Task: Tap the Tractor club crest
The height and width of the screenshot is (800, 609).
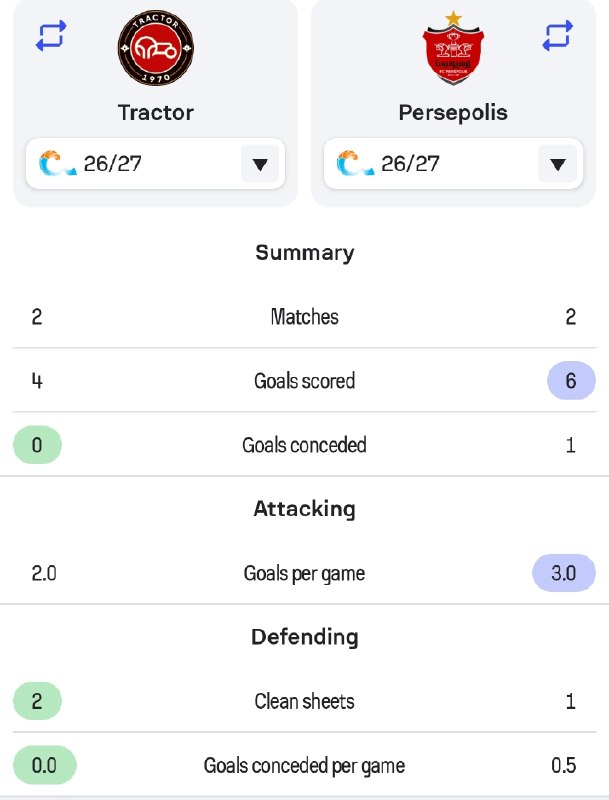Action: [156, 47]
